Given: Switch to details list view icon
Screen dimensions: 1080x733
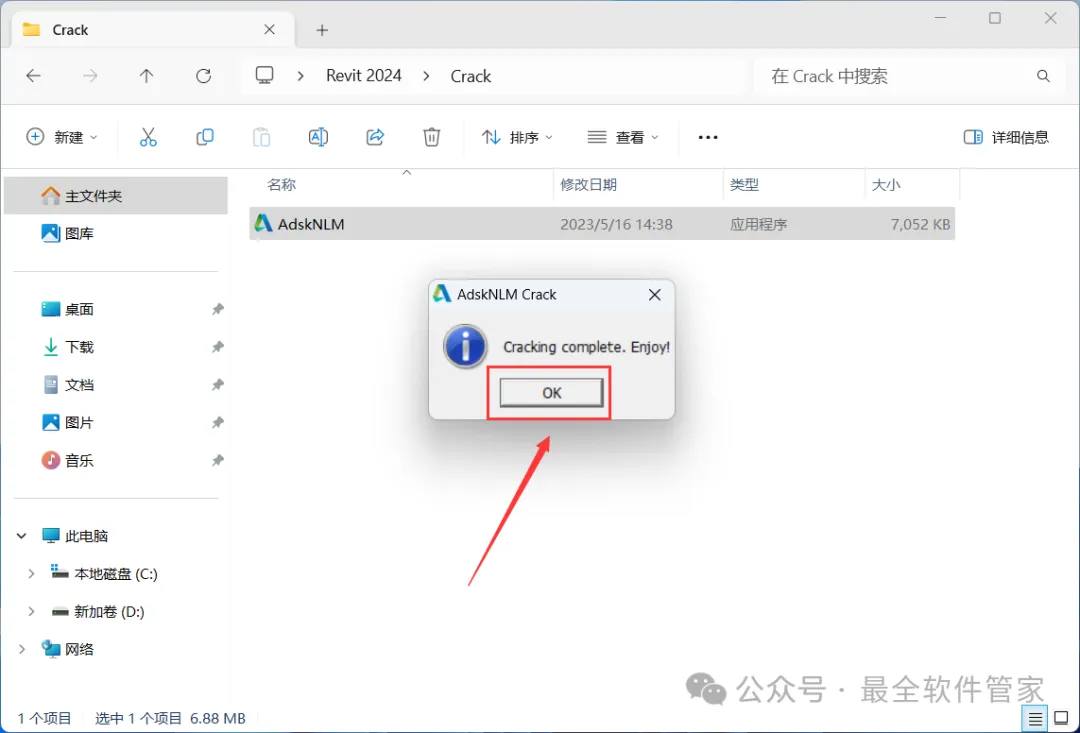Looking at the screenshot, I should coord(1035,719).
